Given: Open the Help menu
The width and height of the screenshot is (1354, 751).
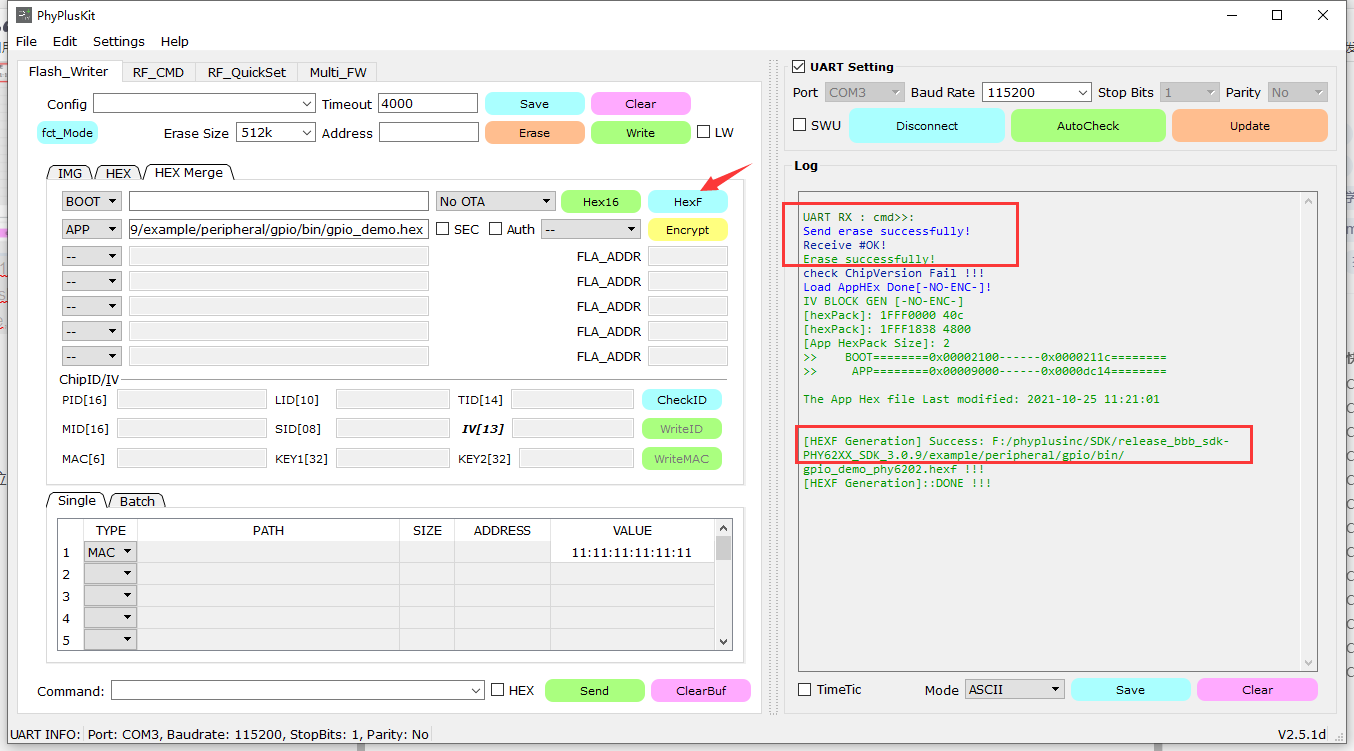Looking at the screenshot, I should tap(175, 41).
